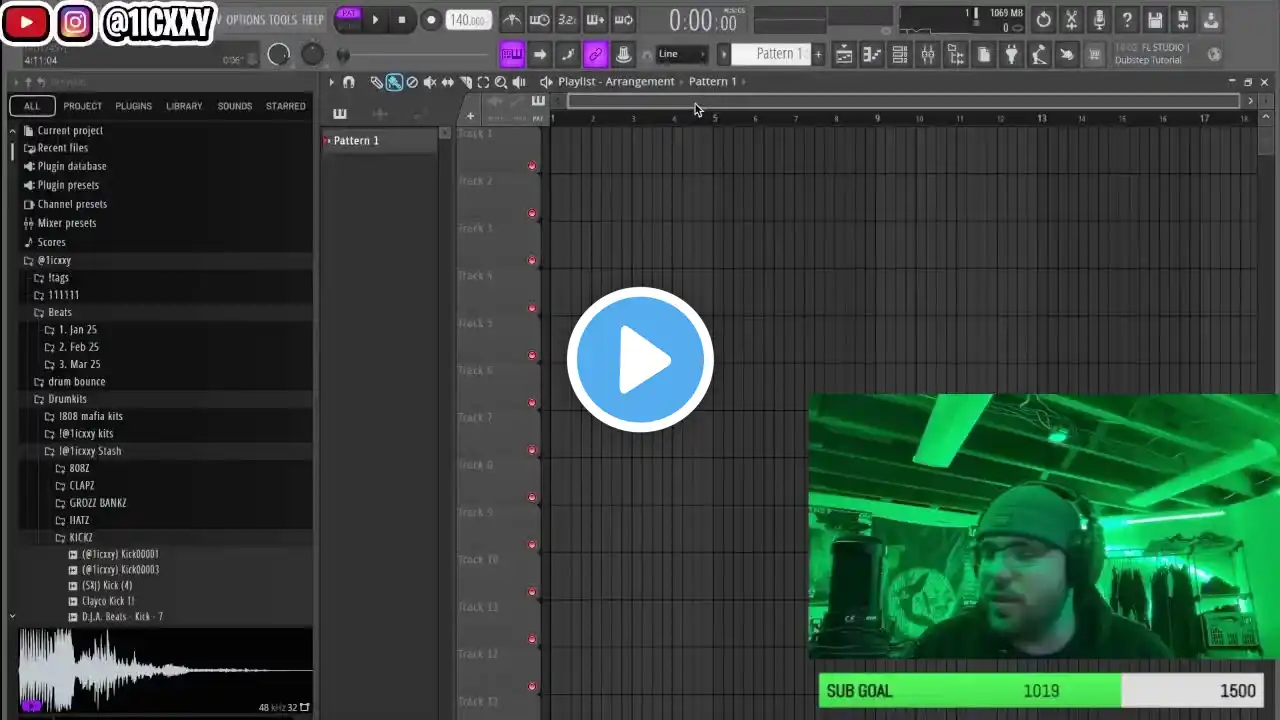The image size is (1280, 720).
Task: Open the Mixer window icon
Action: coord(928,55)
